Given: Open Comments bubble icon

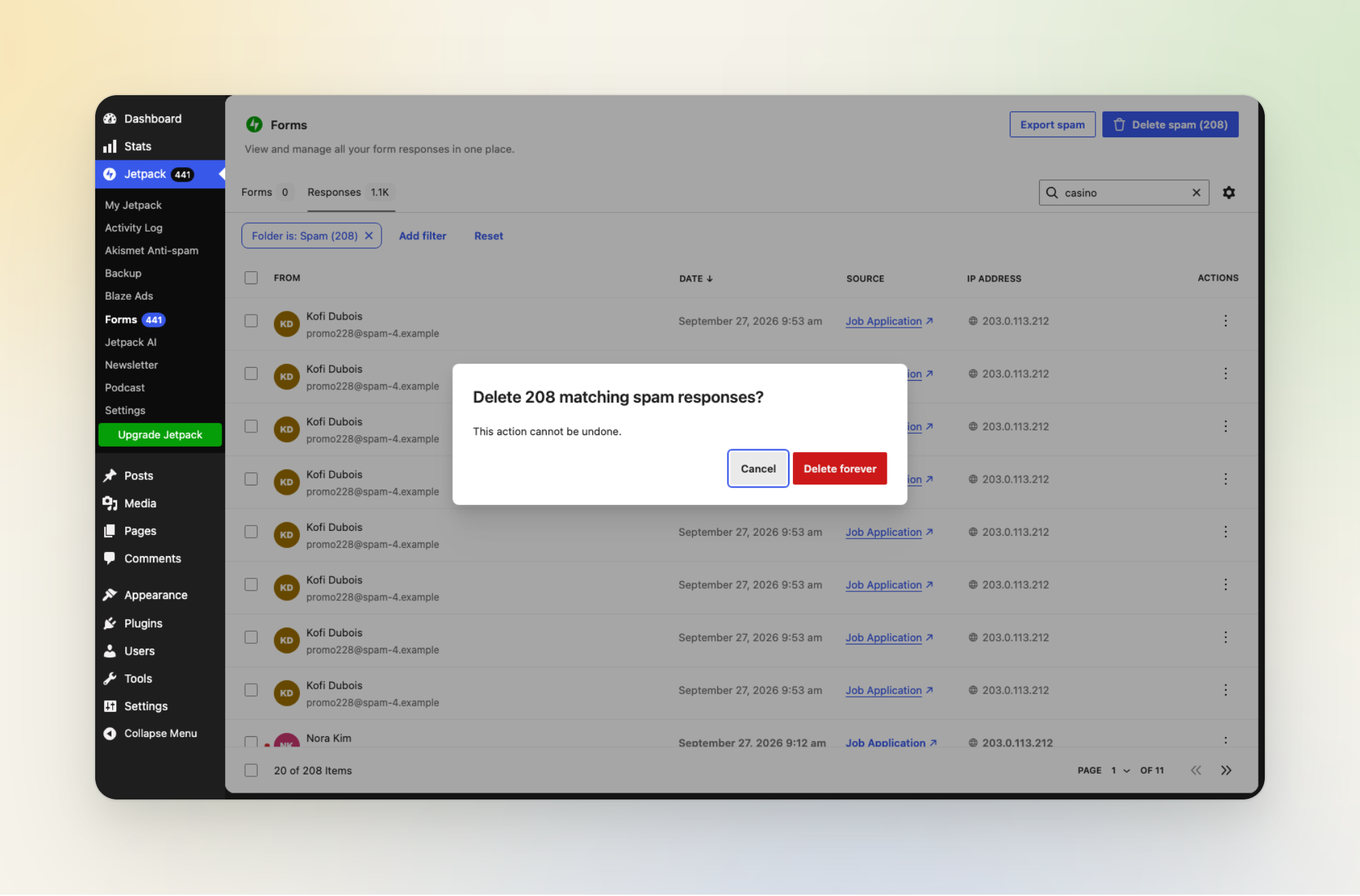Looking at the screenshot, I should point(109,558).
